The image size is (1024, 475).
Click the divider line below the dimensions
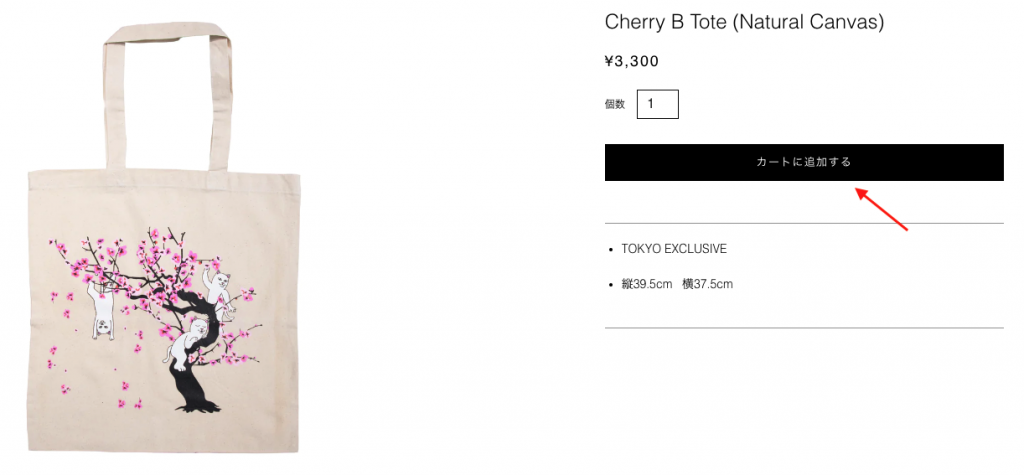coord(803,327)
